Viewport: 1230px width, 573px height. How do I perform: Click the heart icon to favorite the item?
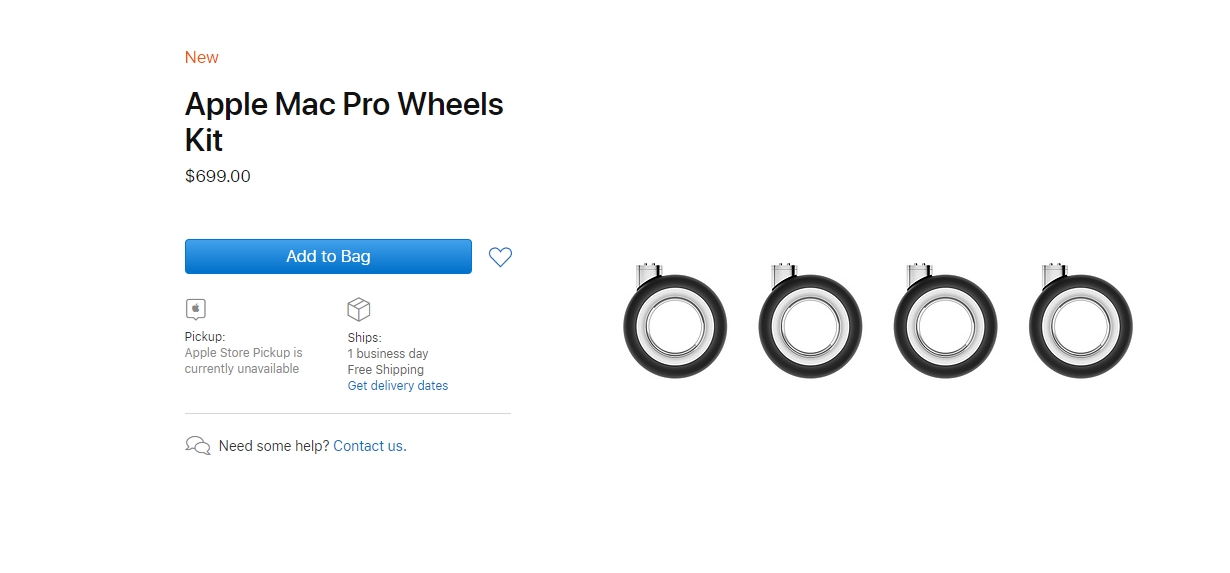click(500, 257)
